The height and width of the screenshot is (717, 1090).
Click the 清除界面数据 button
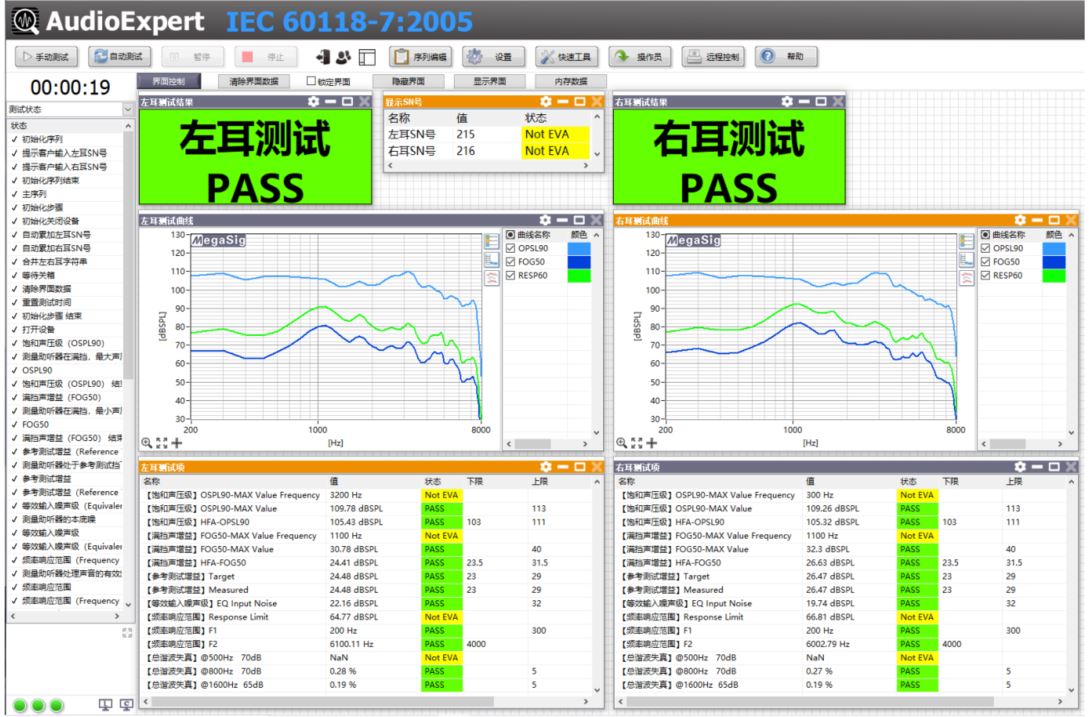click(x=253, y=81)
